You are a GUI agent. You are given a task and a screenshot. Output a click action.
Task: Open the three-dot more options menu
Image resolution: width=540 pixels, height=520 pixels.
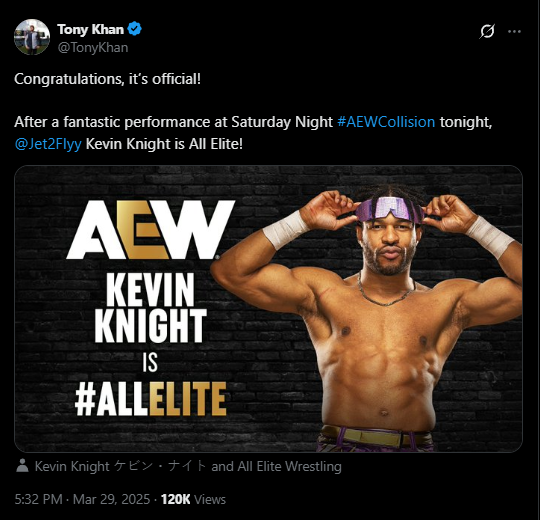tap(514, 32)
